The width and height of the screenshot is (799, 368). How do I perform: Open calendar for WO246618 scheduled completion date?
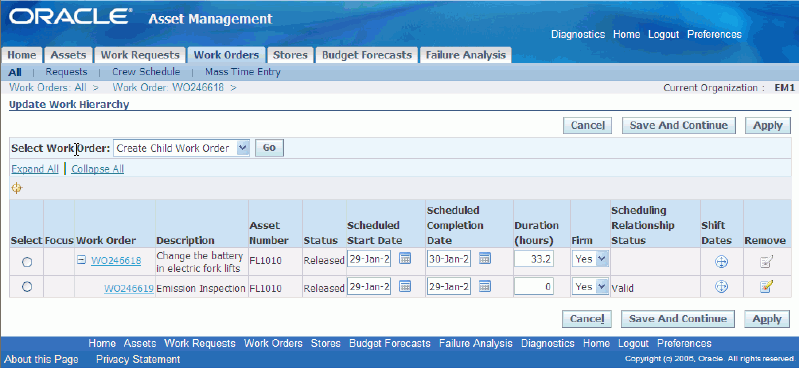coord(485,259)
